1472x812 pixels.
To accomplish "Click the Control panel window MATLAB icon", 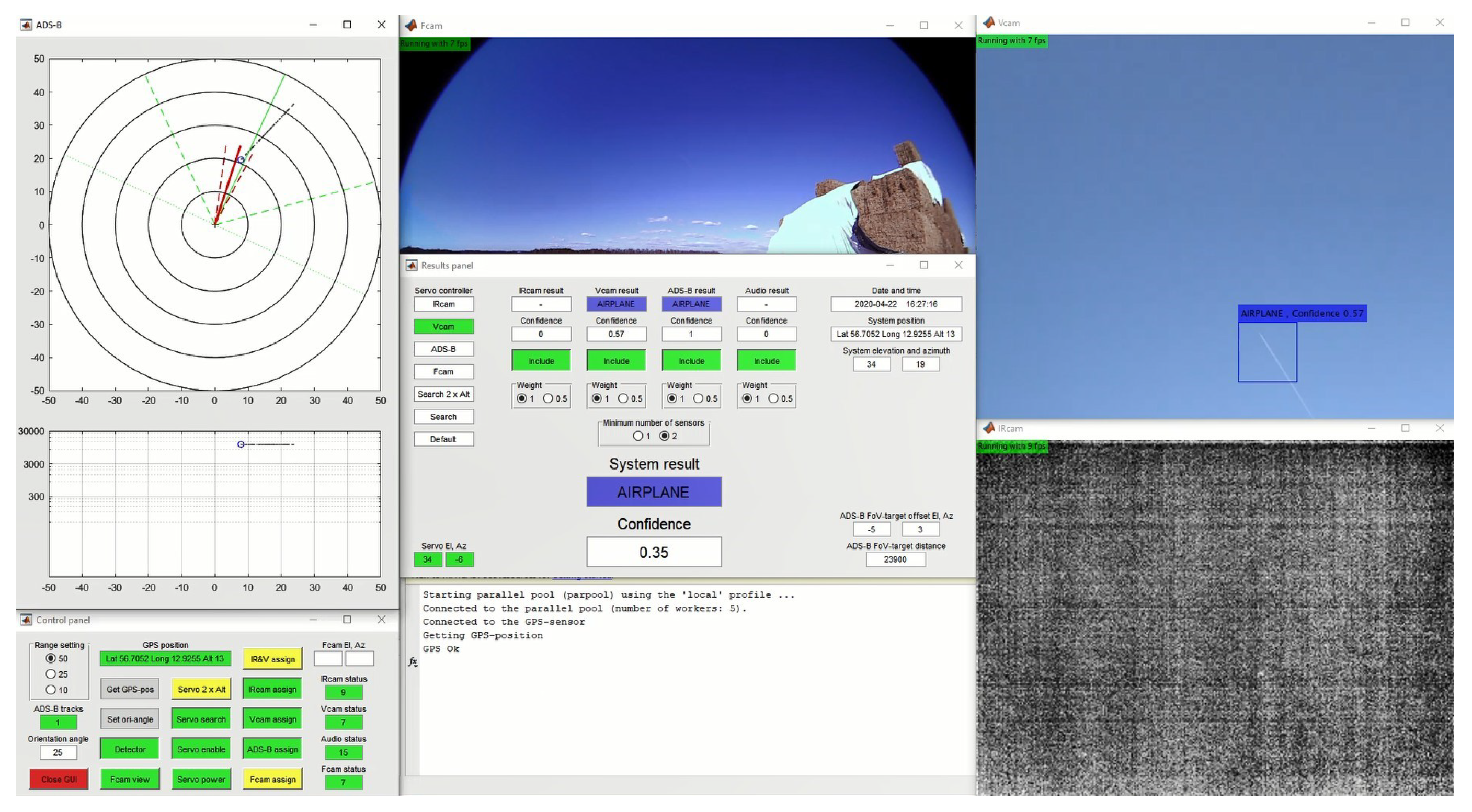I will click(26, 620).
